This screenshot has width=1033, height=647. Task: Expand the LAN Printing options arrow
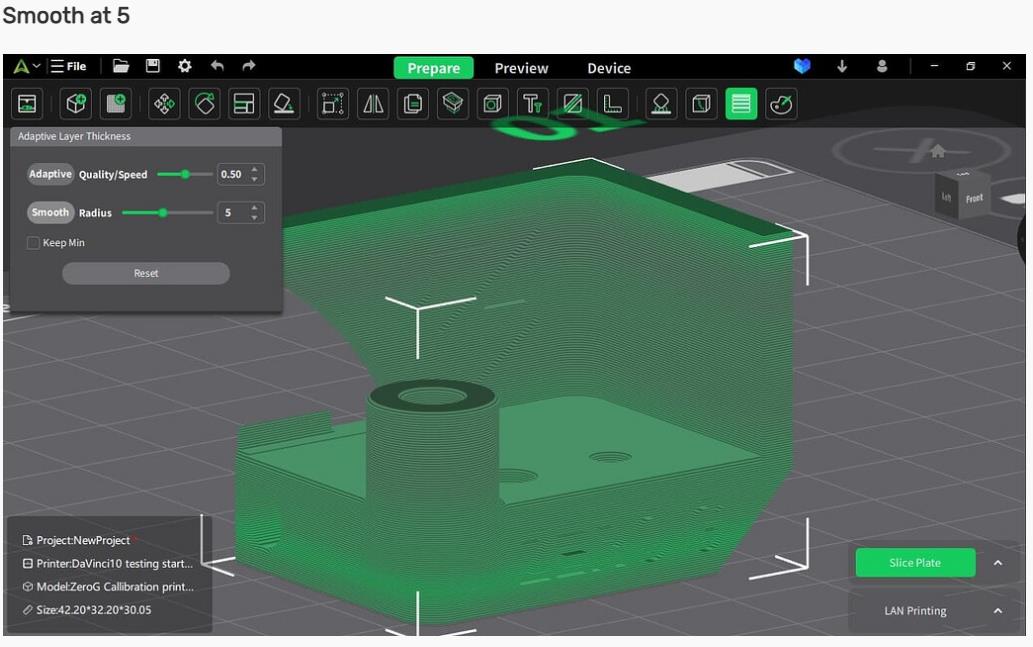(997, 611)
